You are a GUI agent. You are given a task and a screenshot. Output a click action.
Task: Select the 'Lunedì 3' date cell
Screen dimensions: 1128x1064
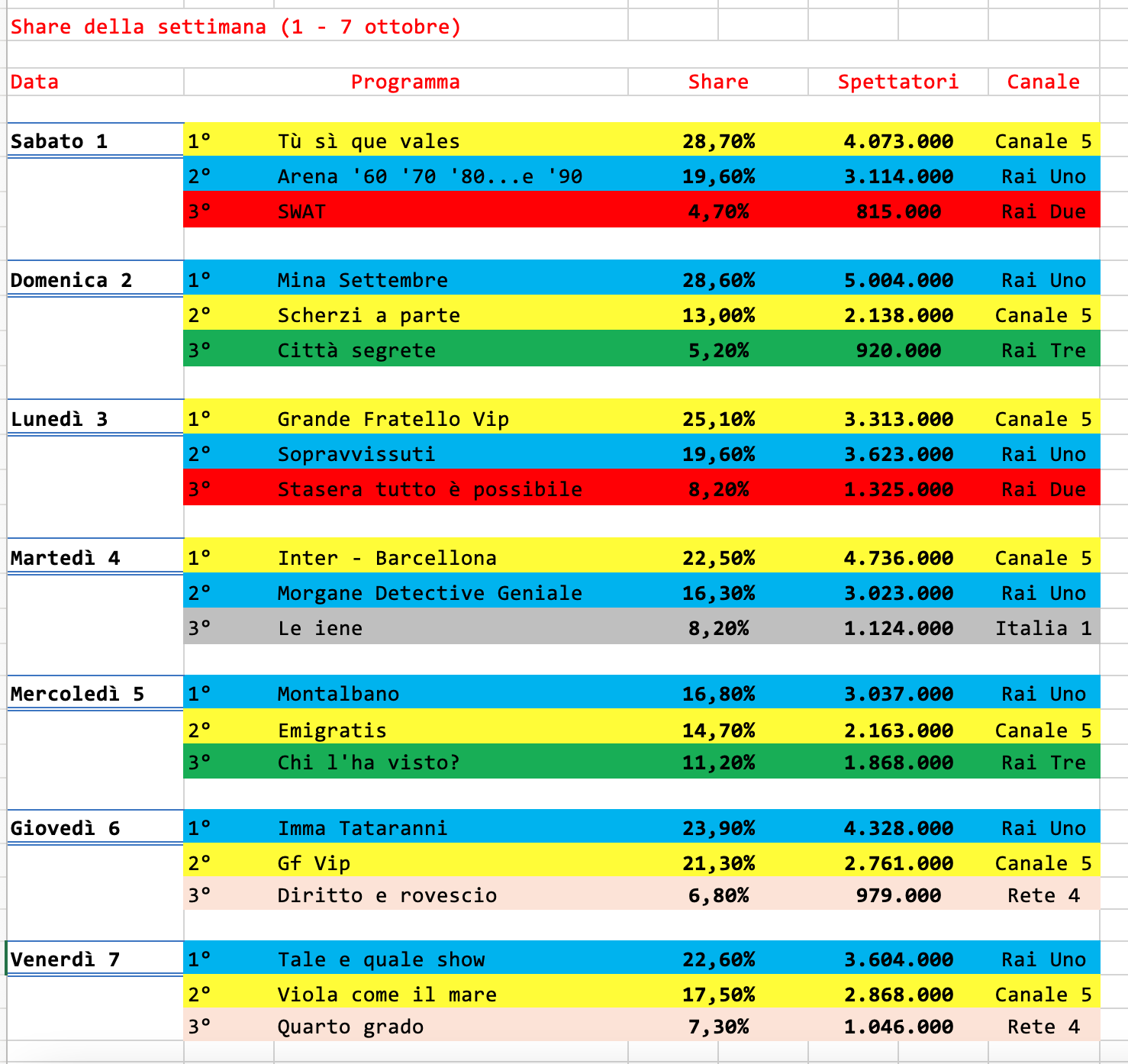60,419
